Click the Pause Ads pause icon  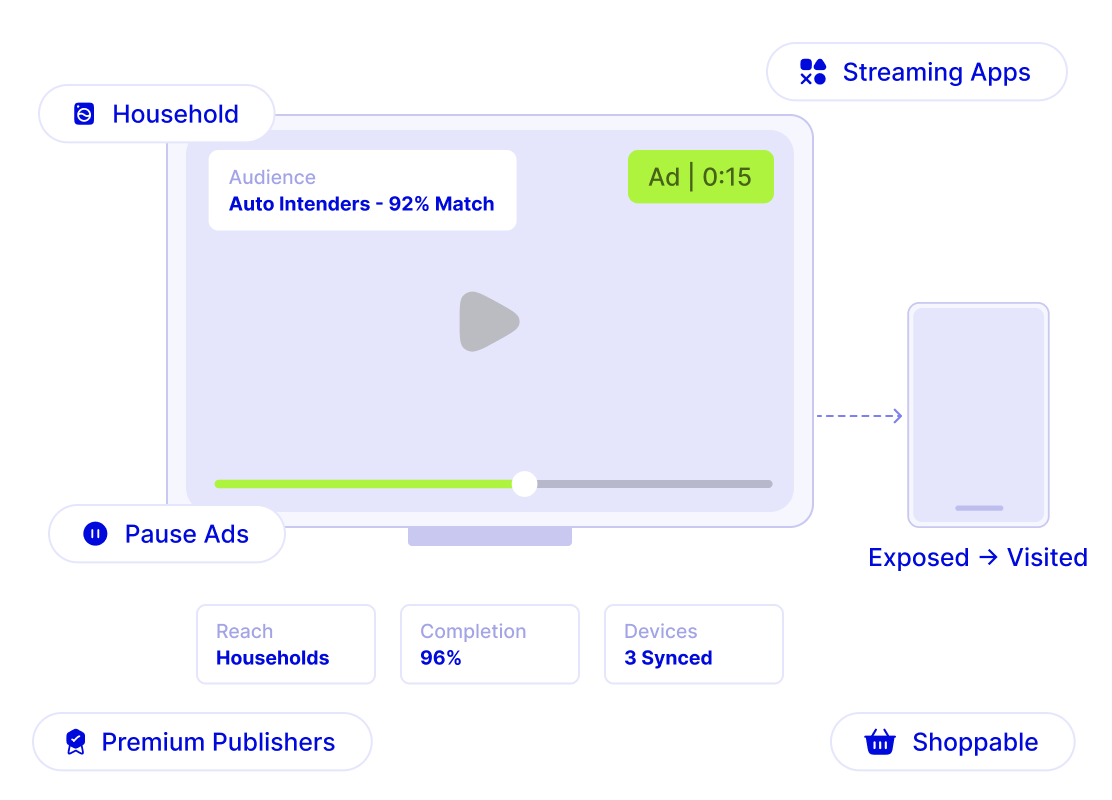point(95,533)
